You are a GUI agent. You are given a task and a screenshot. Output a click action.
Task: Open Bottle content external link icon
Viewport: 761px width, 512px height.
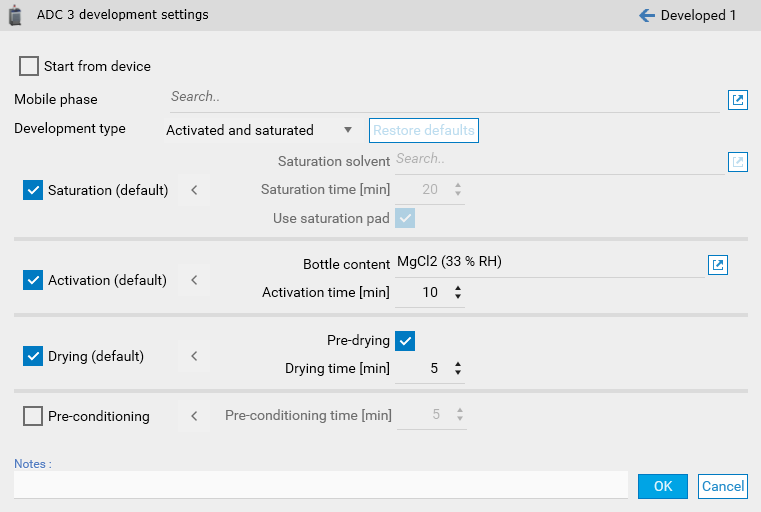[x=717, y=265]
